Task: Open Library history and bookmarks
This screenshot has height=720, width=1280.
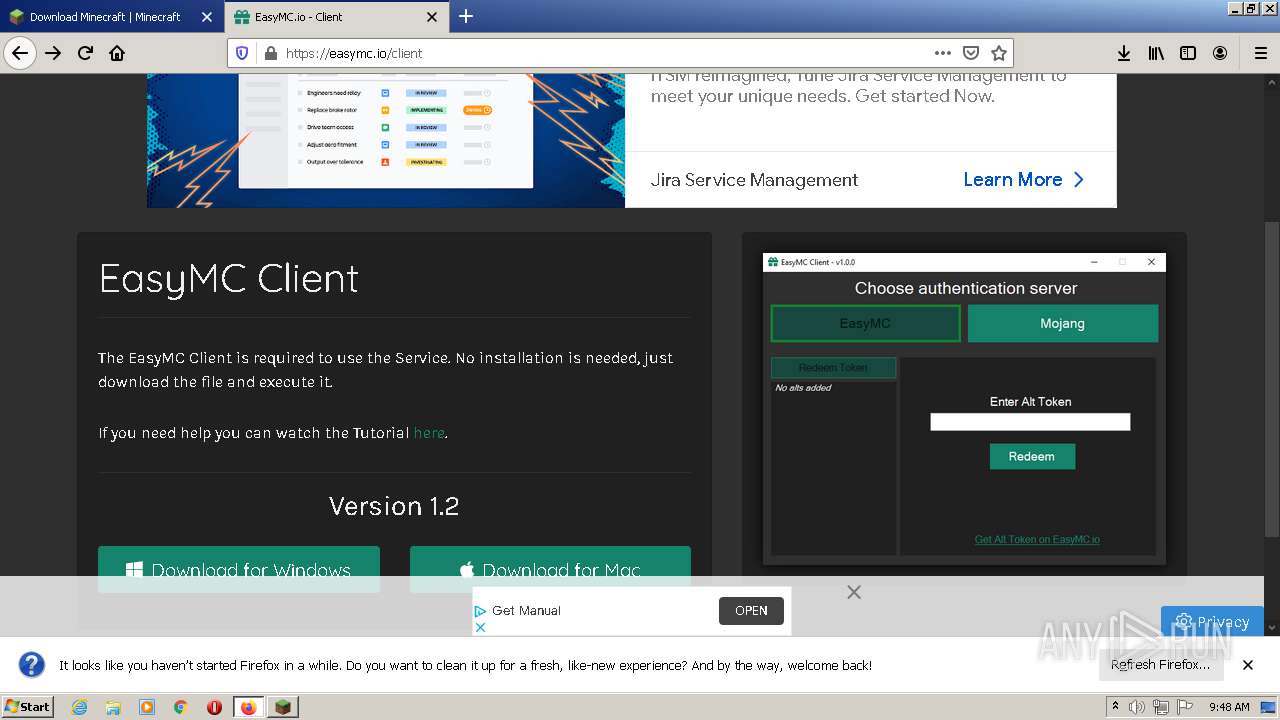Action: click(x=1156, y=53)
